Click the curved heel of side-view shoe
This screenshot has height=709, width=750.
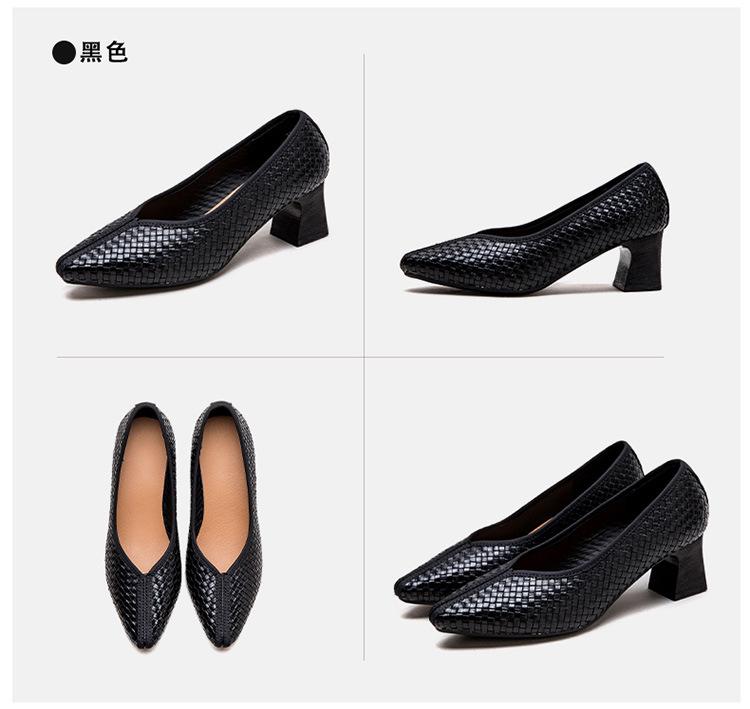pos(640,262)
